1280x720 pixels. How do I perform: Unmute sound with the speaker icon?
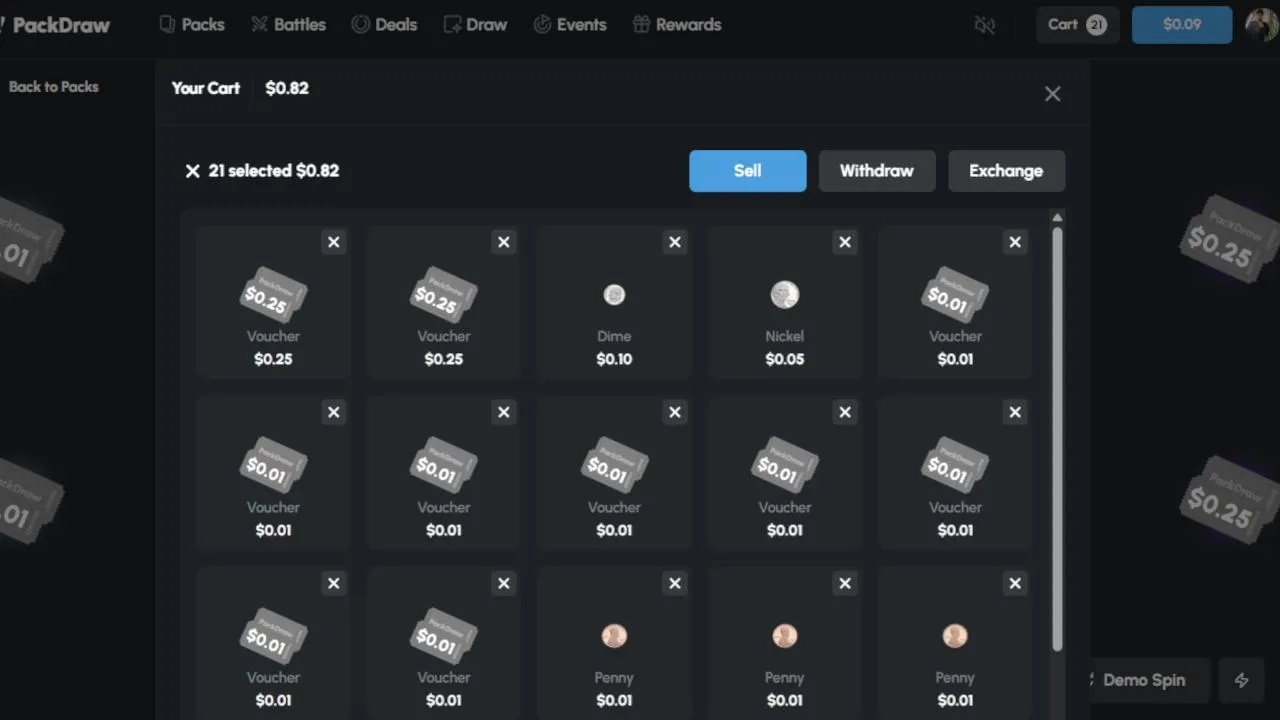tap(984, 25)
